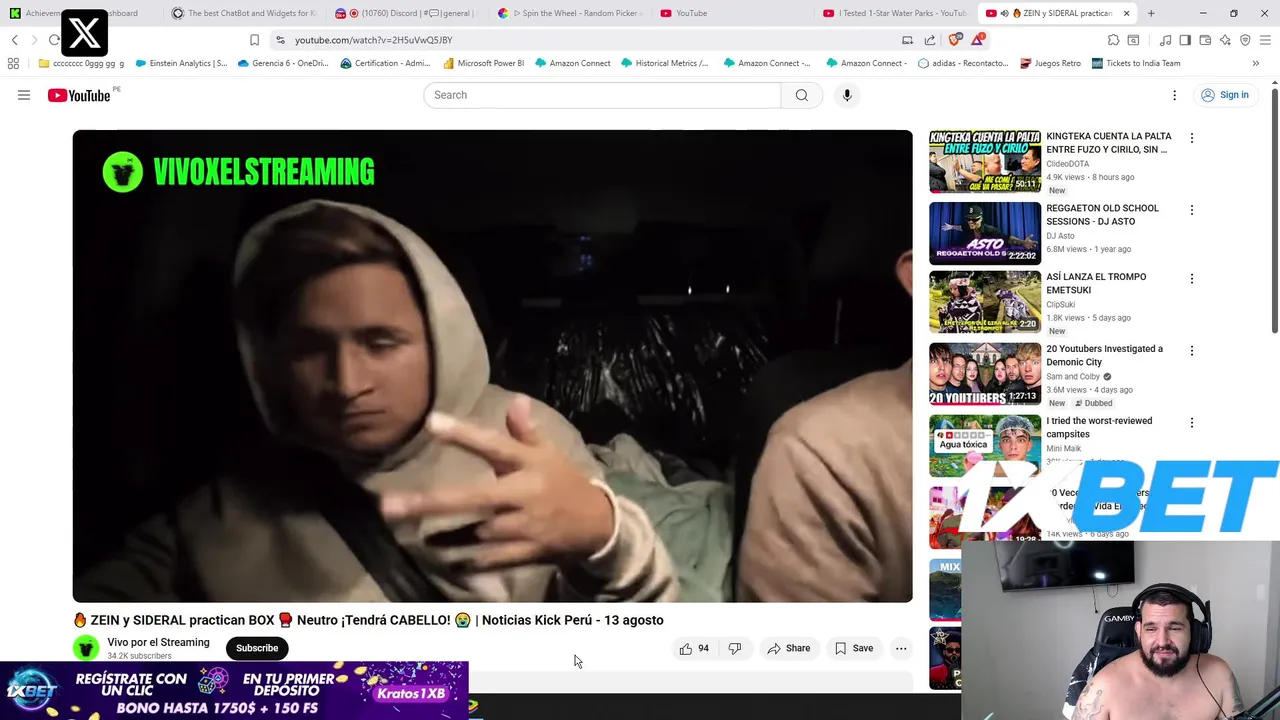The image size is (1280, 720).
Task: Open adidas - Recontacto bookmark
Action: pyautogui.click(x=963, y=63)
